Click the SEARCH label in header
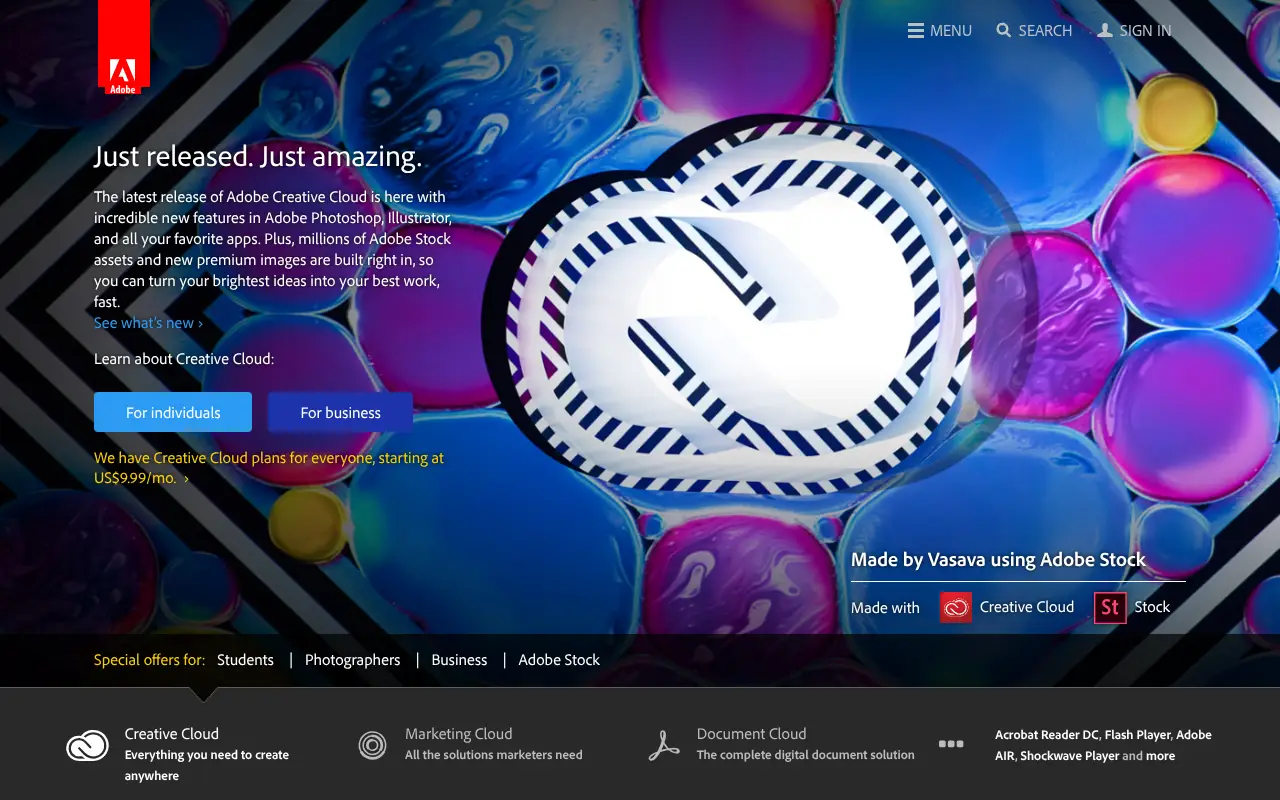This screenshot has width=1280, height=800. [1045, 31]
